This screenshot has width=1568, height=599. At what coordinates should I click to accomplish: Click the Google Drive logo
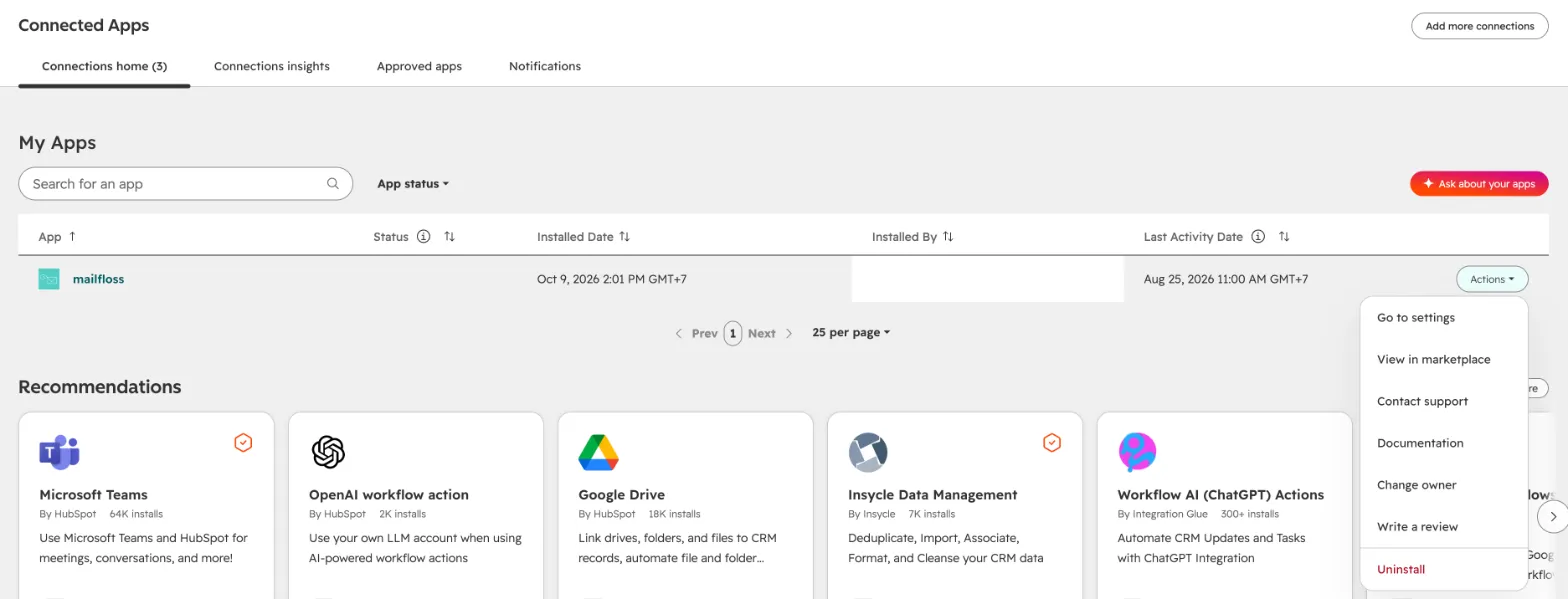[598, 452]
